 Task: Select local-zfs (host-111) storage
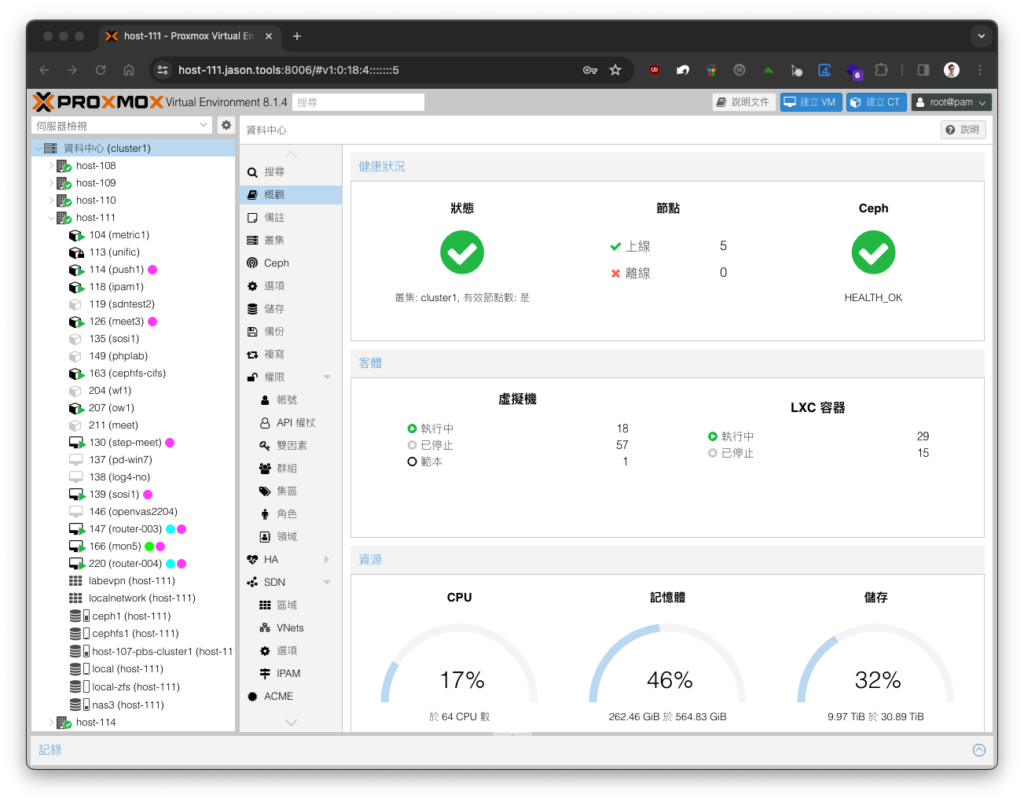[133, 687]
